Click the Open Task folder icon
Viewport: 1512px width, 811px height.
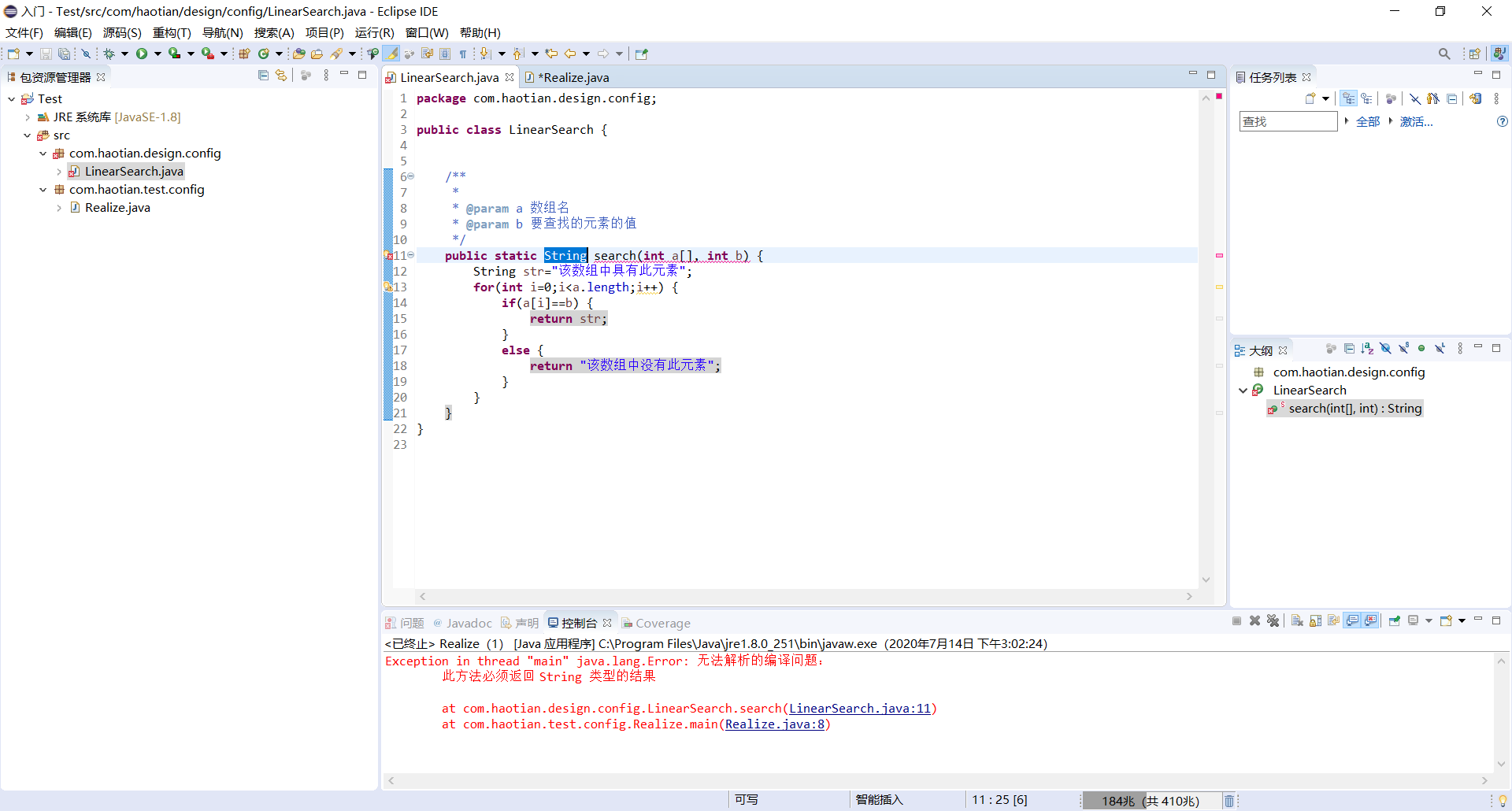(317, 54)
